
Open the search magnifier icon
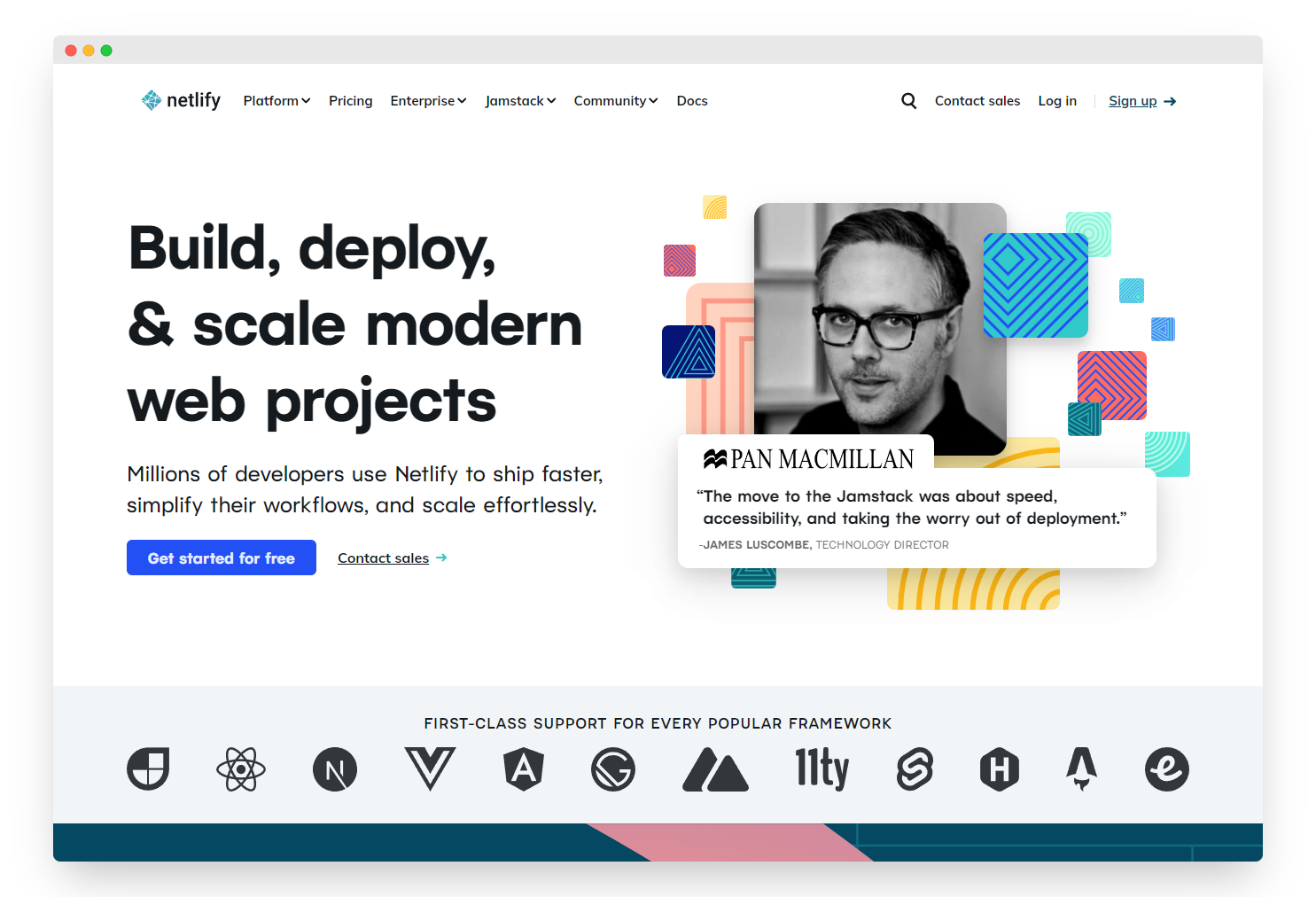point(908,101)
